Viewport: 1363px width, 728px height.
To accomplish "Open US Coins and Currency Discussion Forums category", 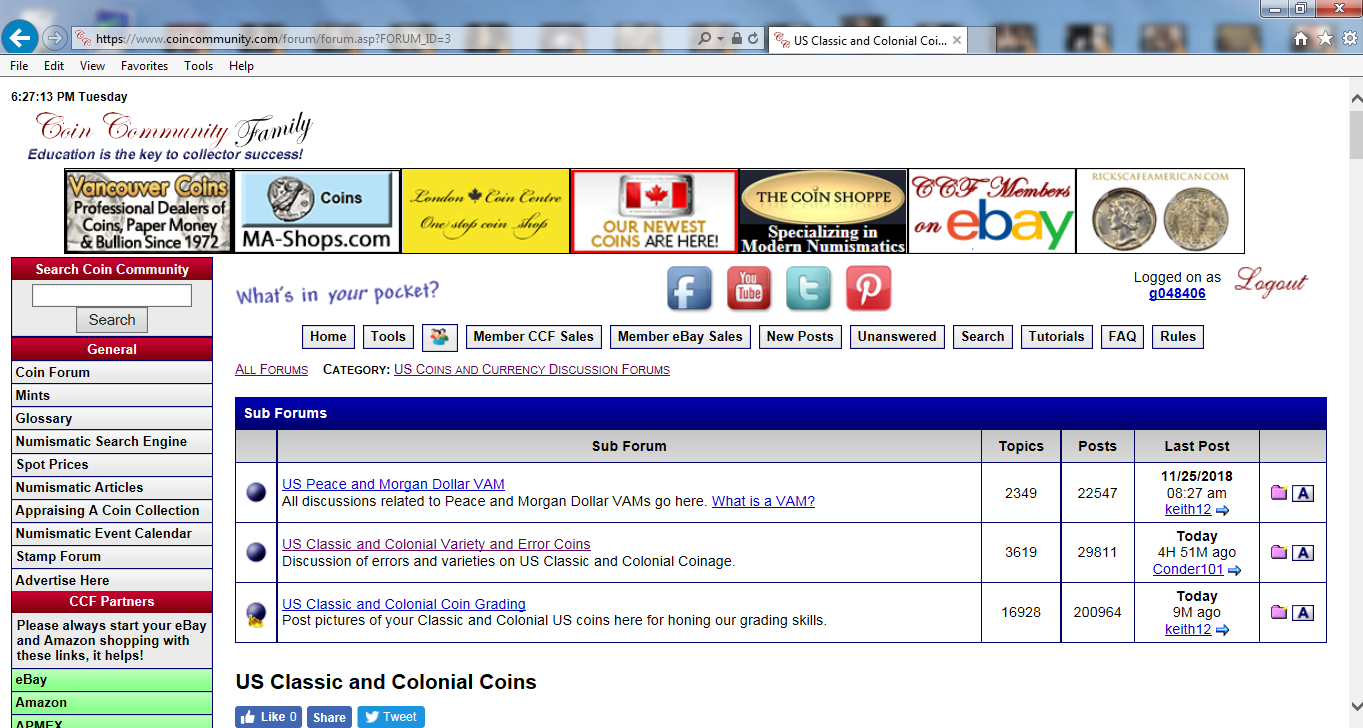I will 532,370.
